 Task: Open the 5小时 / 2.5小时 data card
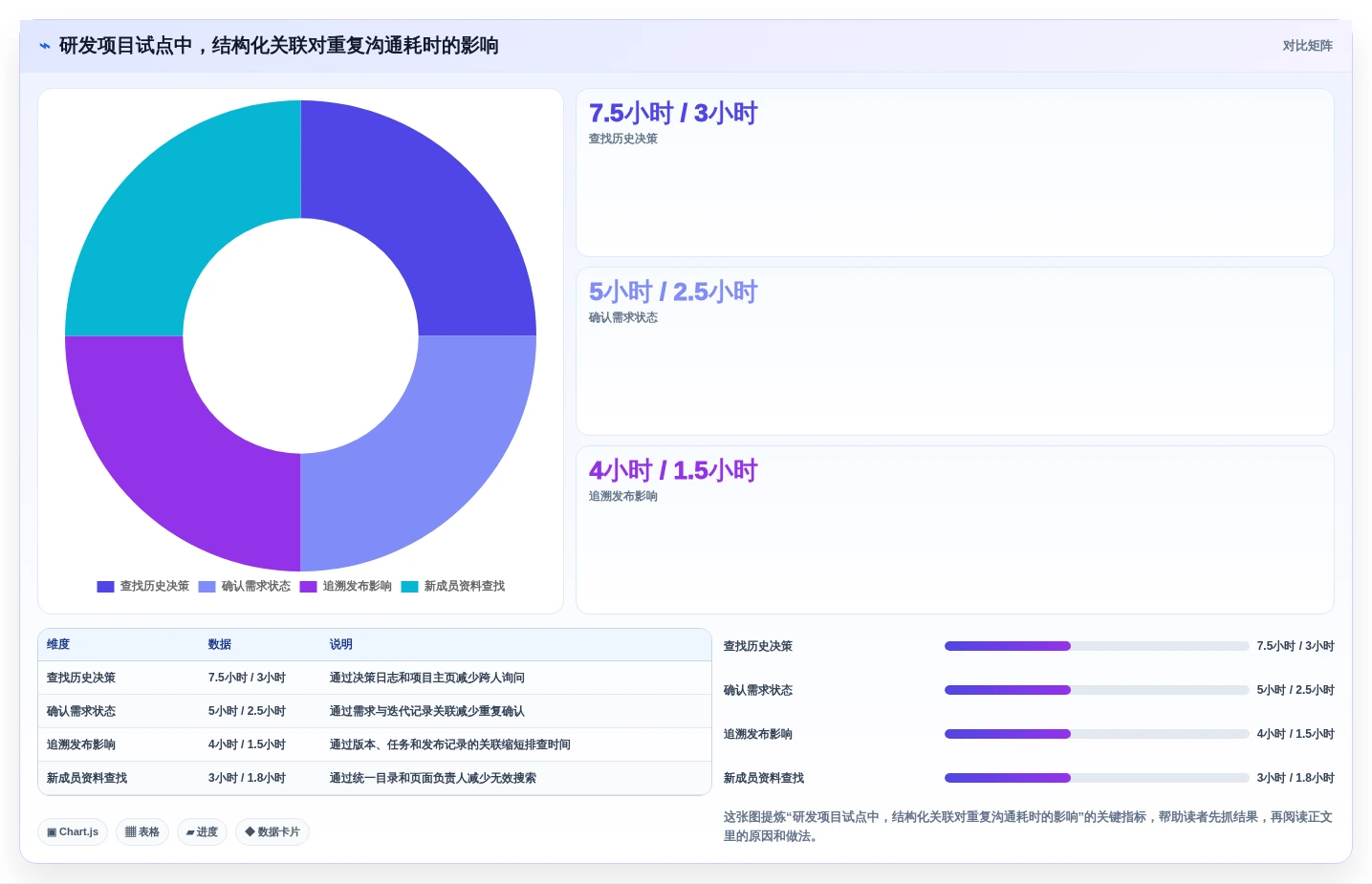pos(954,352)
